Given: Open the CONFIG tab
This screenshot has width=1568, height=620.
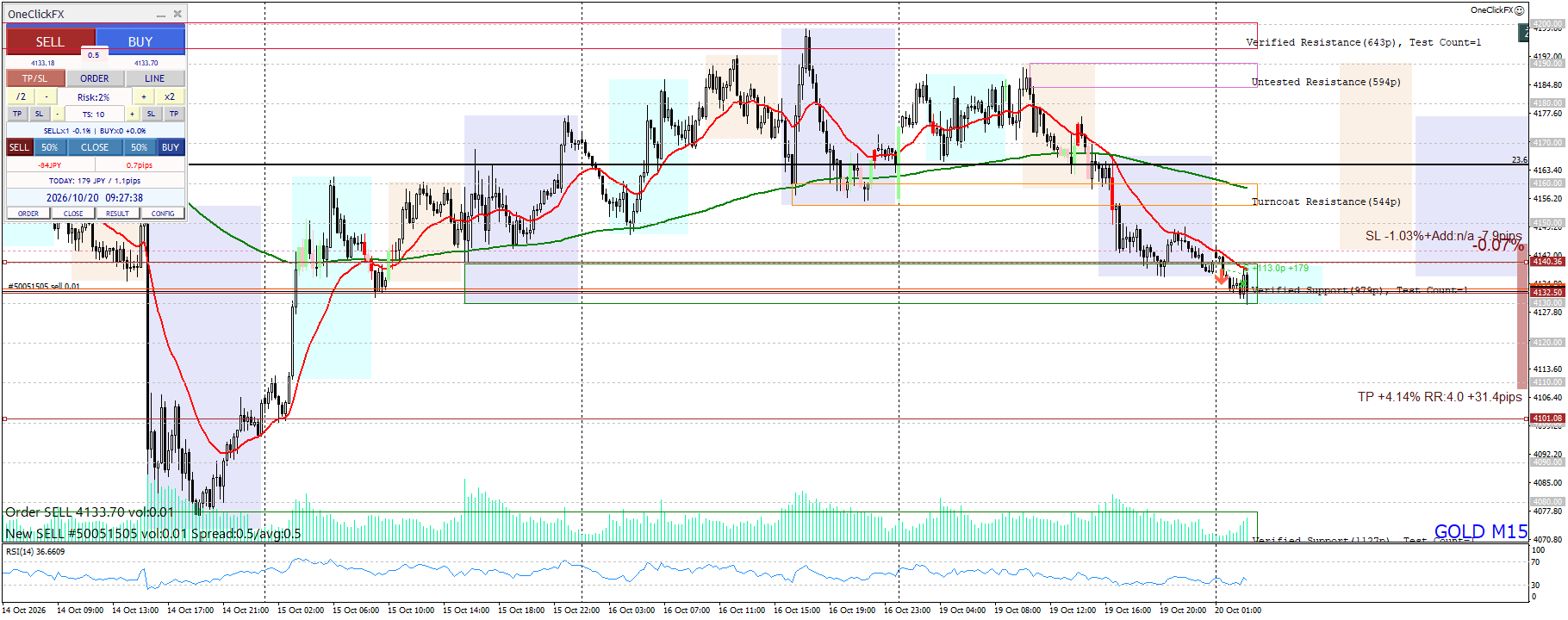Looking at the screenshot, I should [x=163, y=214].
